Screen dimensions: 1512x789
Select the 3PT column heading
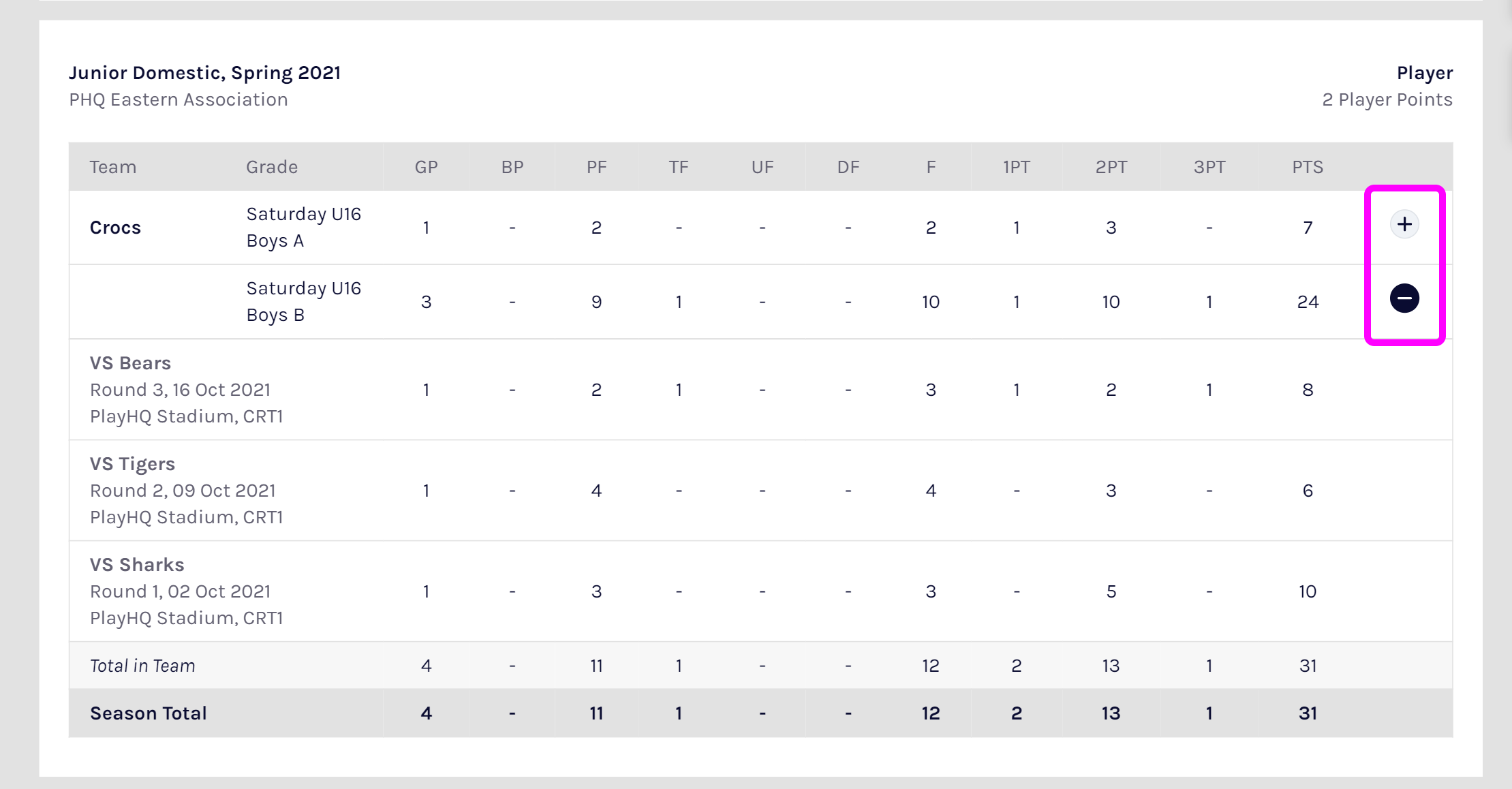click(1208, 166)
